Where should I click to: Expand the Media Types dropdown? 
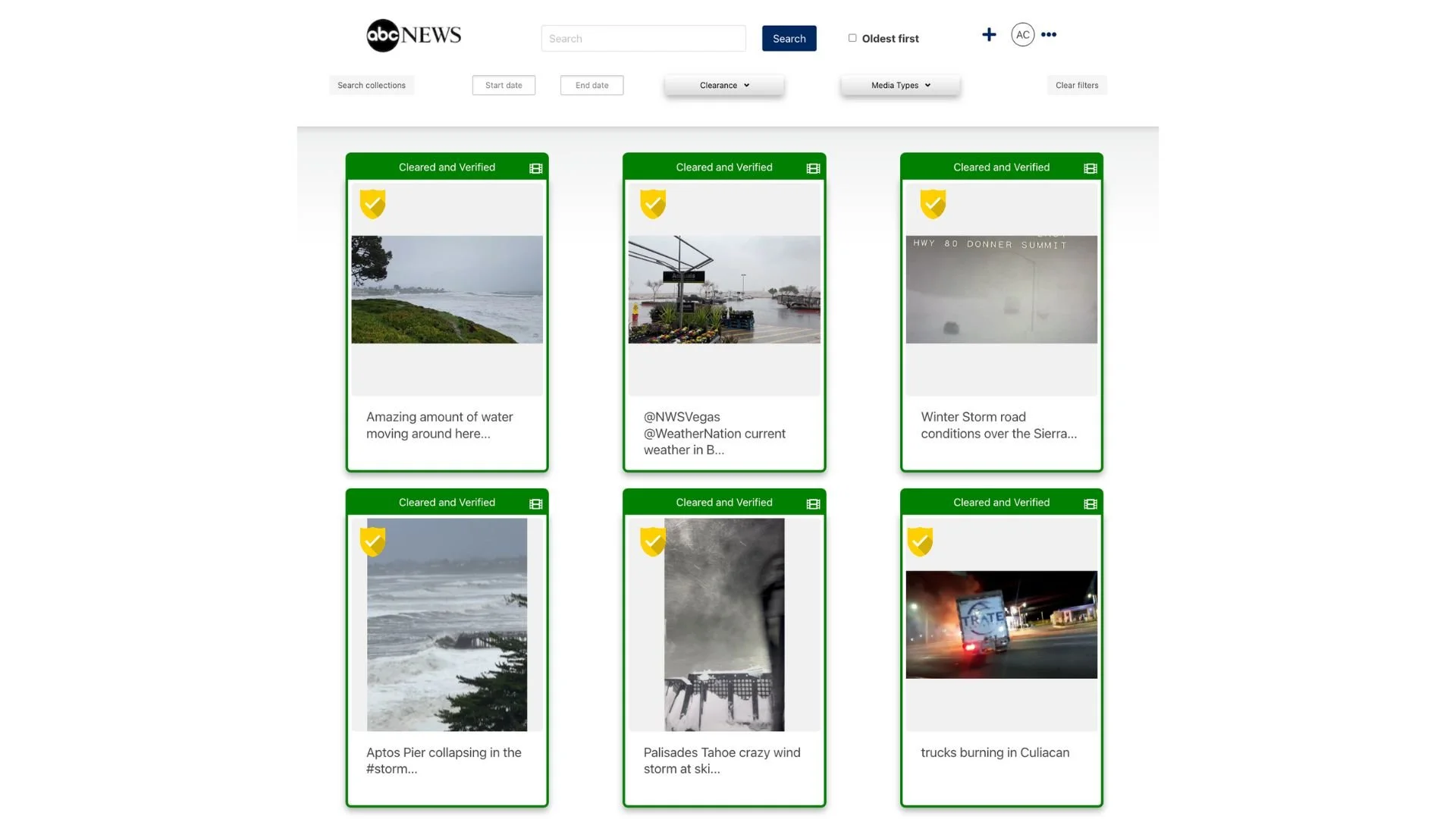900,86
